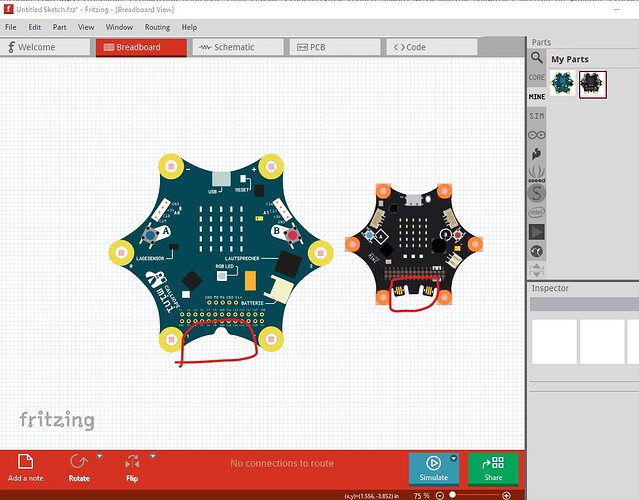Click the No connections to route message
This screenshot has width=639, height=500.
282,463
